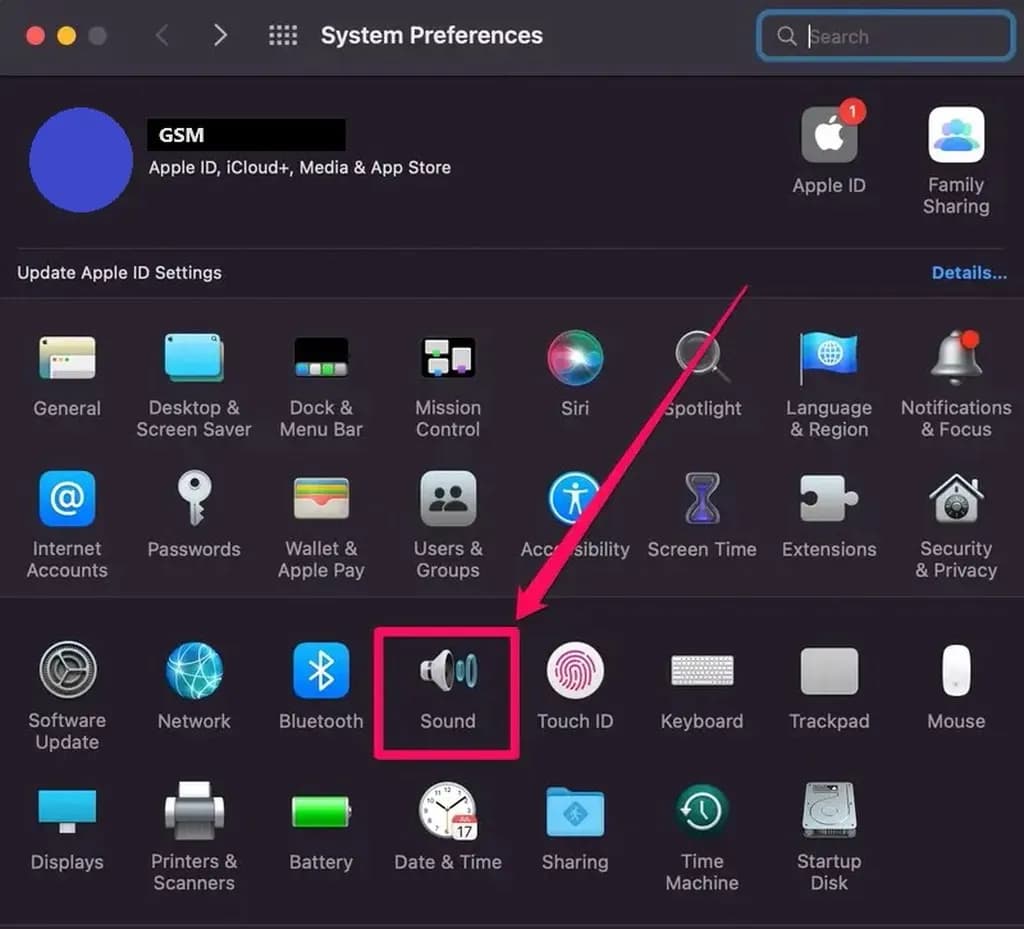Open Startup Disk preferences
1024x929 pixels.
coord(829,812)
